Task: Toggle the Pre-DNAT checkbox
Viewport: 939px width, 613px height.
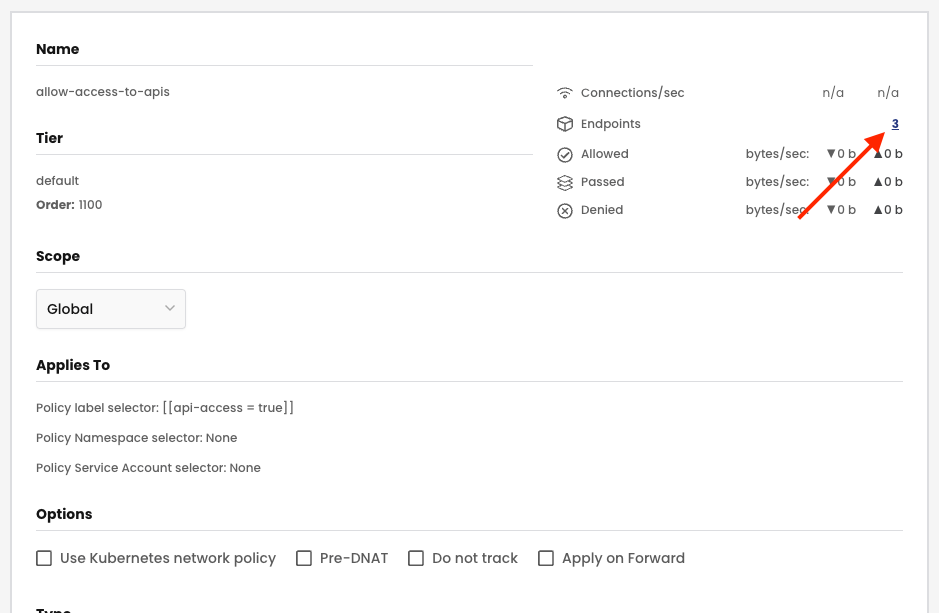Action: click(304, 558)
